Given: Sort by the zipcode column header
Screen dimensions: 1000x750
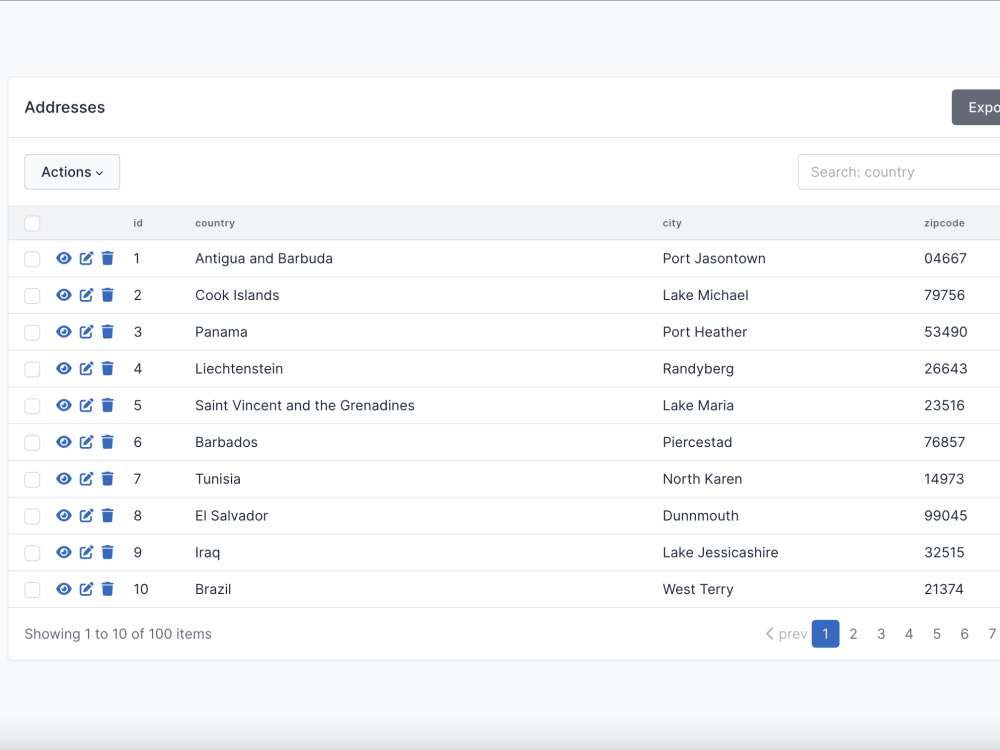Looking at the screenshot, I should (944, 223).
